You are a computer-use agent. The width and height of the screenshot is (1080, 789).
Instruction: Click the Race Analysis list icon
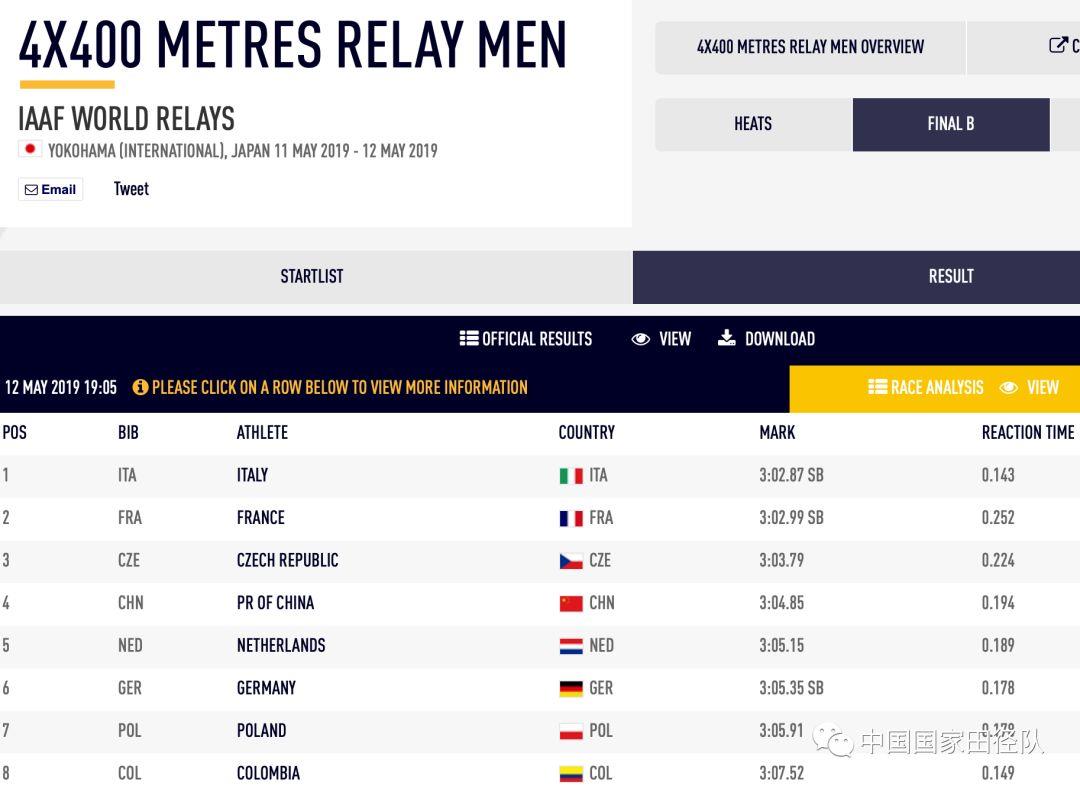point(878,386)
